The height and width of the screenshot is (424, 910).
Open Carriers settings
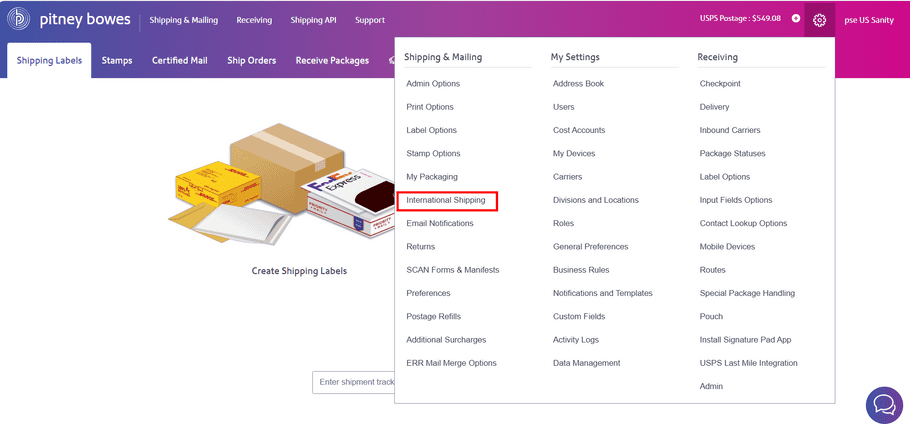click(568, 176)
